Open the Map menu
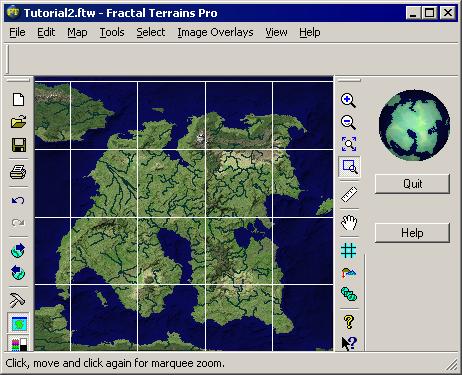The height and width of the screenshot is (375, 462). tap(77, 32)
